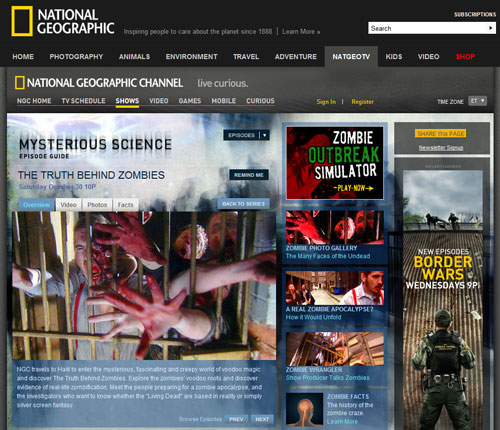
Task: Click the Register link
Action: point(362,102)
